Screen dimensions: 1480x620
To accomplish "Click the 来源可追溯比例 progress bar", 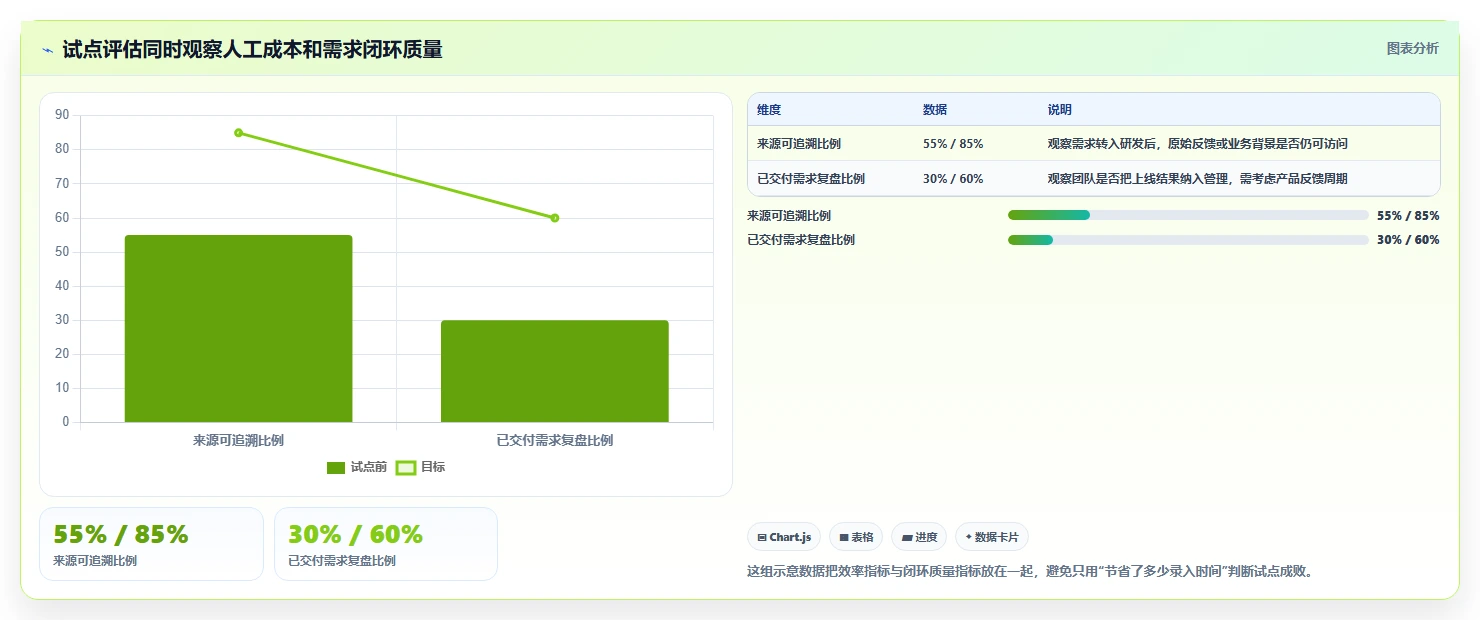I will point(1188,215).
